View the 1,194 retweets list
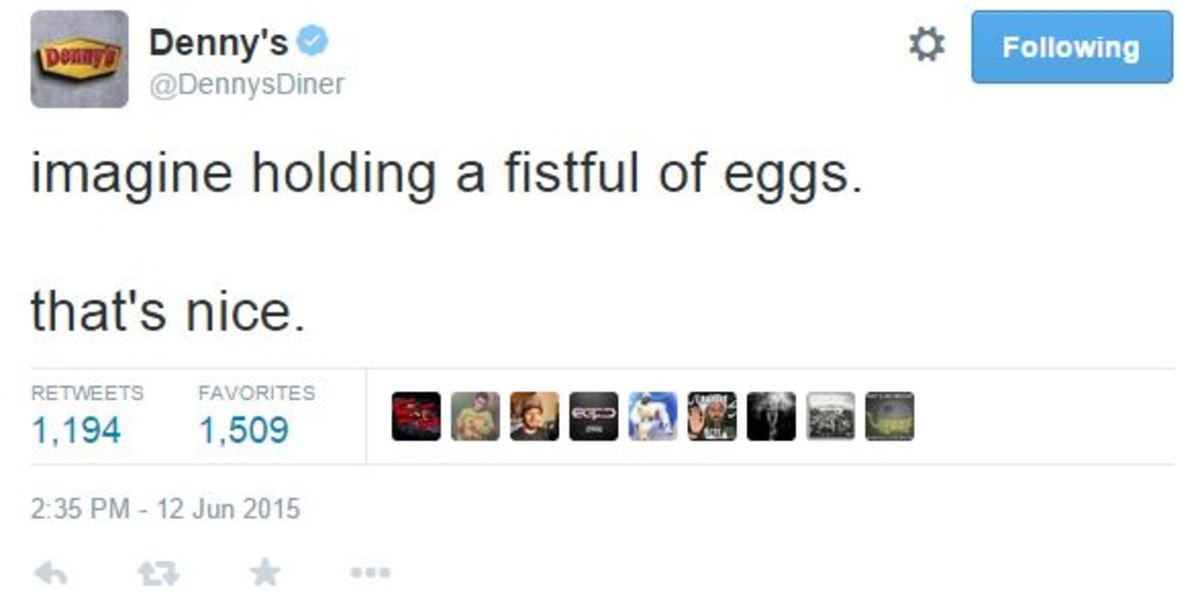 coord(76,431)
